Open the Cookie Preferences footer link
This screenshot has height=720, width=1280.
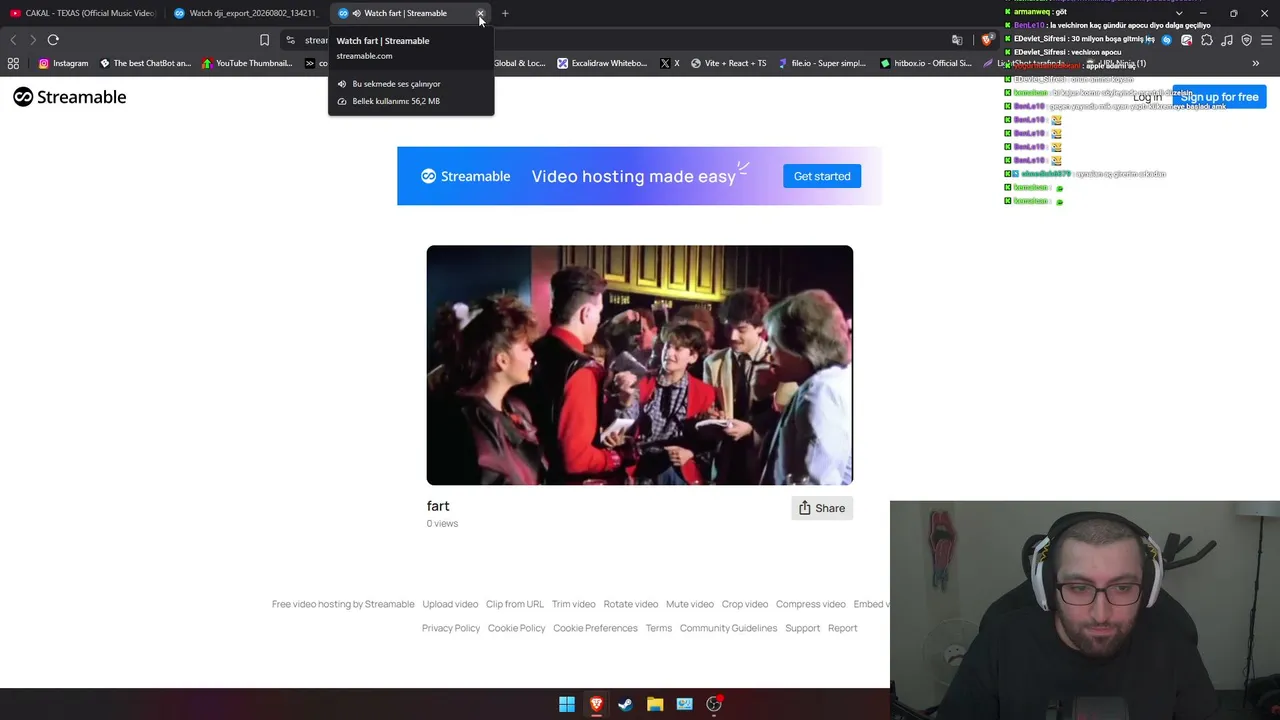click(x=595, y=628)
